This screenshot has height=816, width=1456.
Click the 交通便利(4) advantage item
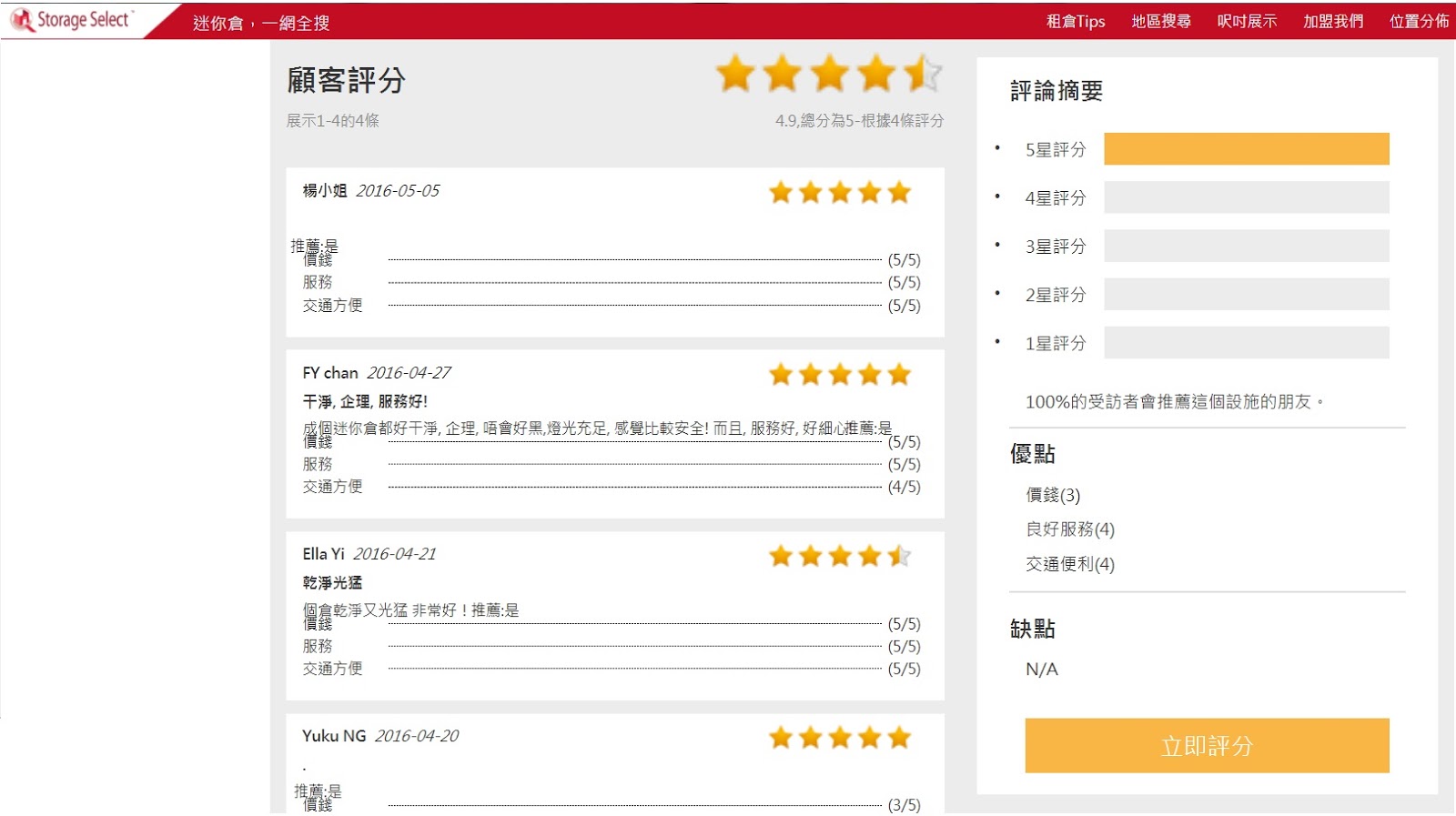[1069, 564]
